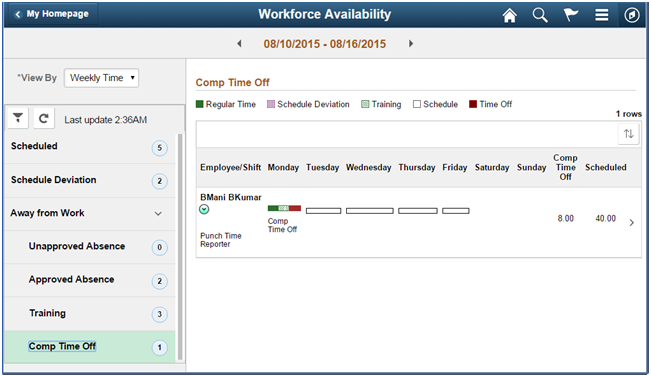Open the Training list item
The image size is (651, 376).
[90, 314]
